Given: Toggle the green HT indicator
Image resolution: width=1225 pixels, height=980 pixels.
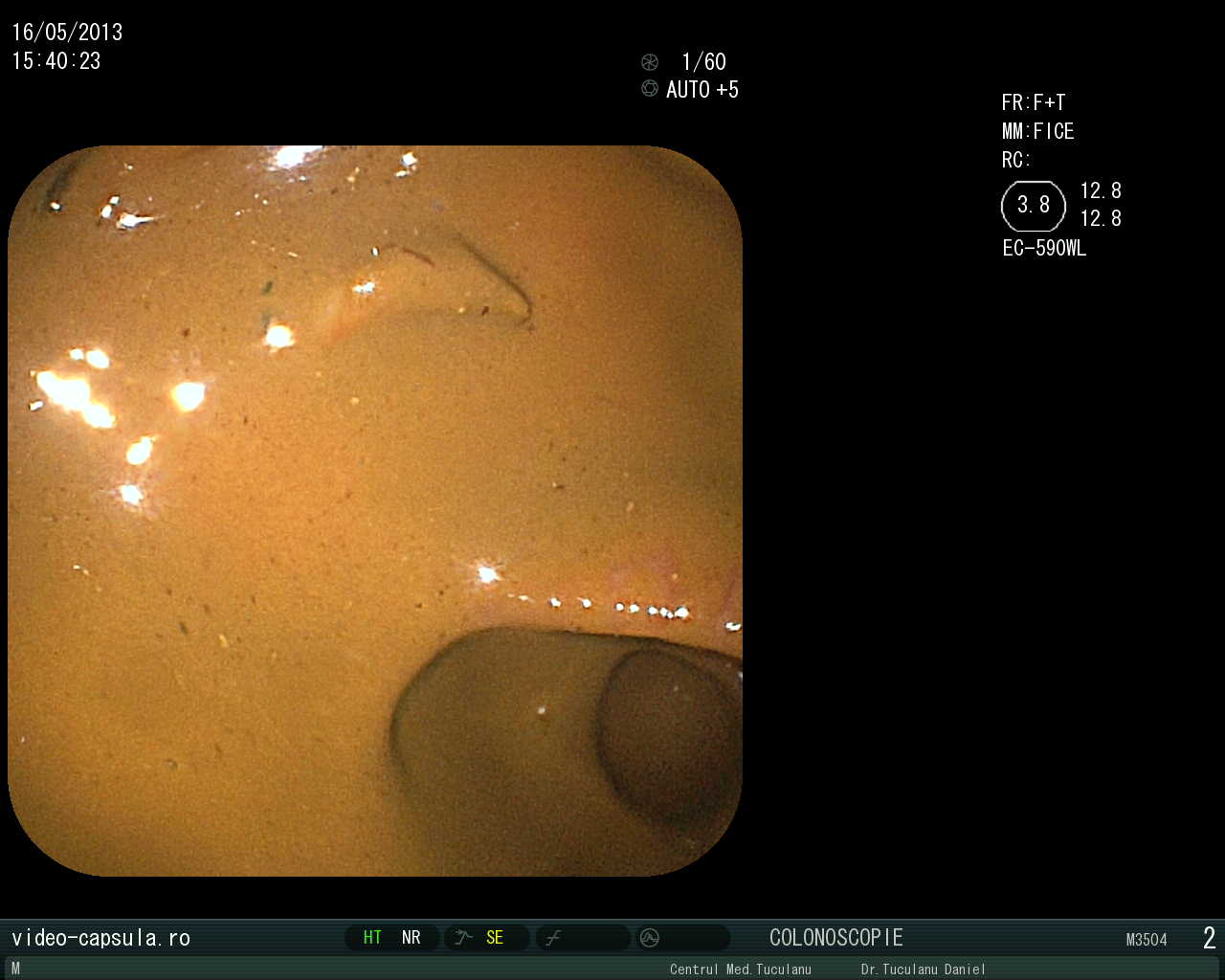Looking at the screenshot, I should (x=372, y=938).
